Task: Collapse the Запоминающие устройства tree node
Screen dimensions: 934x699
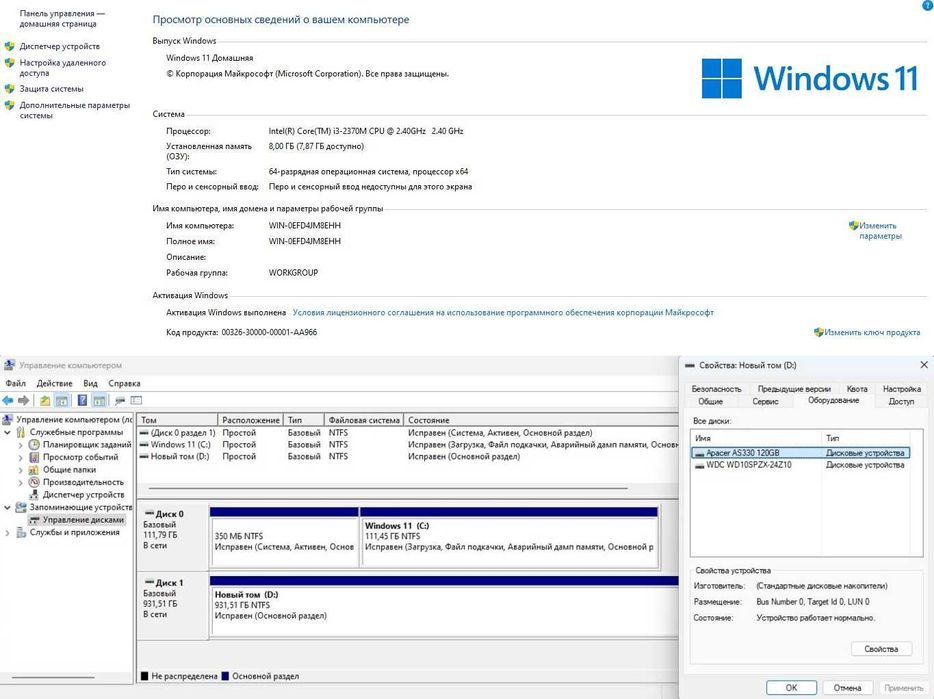Action: tap(8, 508)
